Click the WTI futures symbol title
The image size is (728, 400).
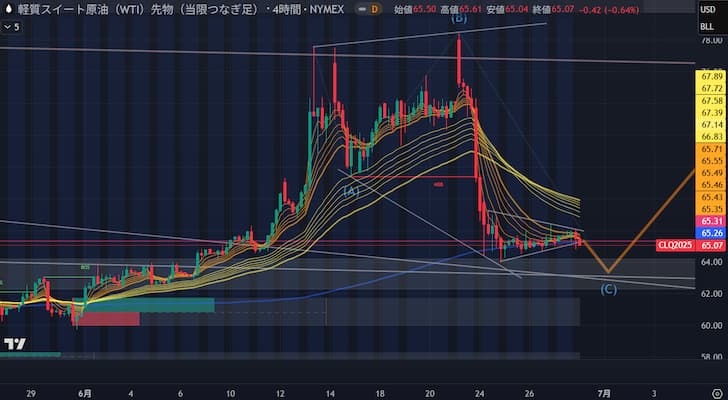tap(137, 9)
